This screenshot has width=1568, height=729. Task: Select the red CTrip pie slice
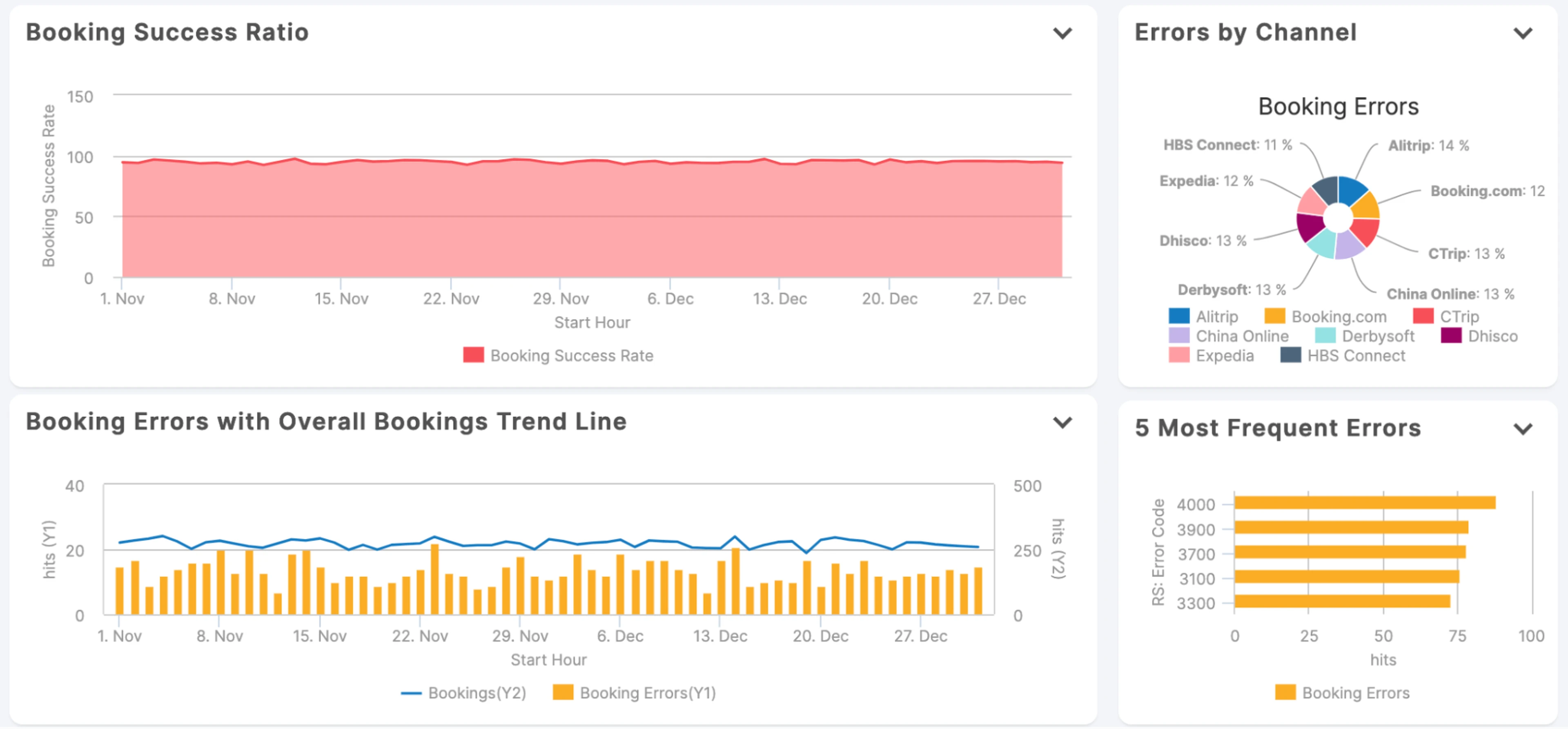[1366, 232]
